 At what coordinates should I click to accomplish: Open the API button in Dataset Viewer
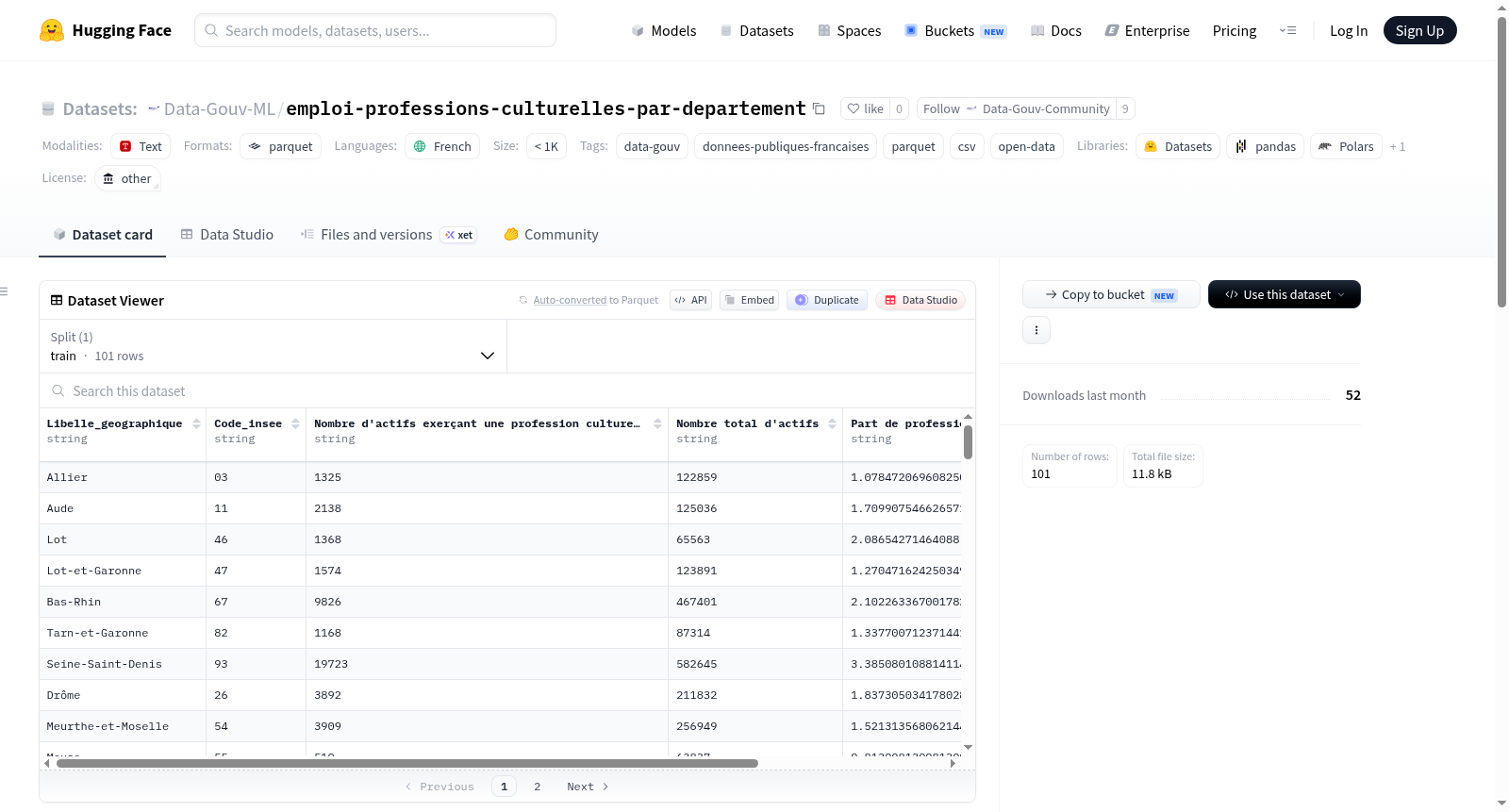click(x=690, y=300)
